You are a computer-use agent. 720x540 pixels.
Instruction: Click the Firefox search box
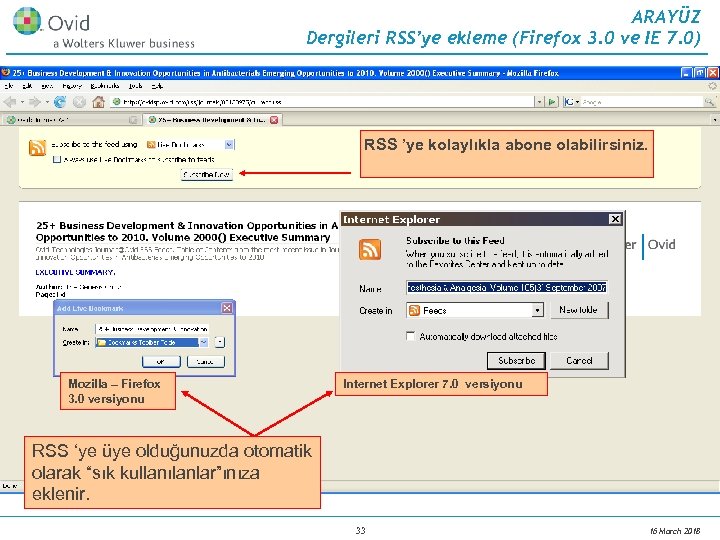(x=642, y=101)
